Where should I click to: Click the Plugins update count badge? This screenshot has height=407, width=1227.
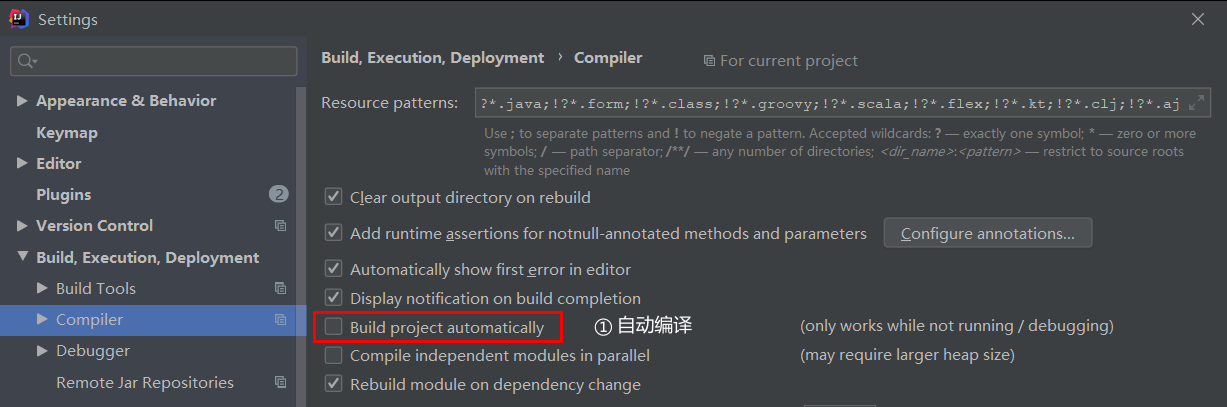pyautogui.click(x=279, y=194)
